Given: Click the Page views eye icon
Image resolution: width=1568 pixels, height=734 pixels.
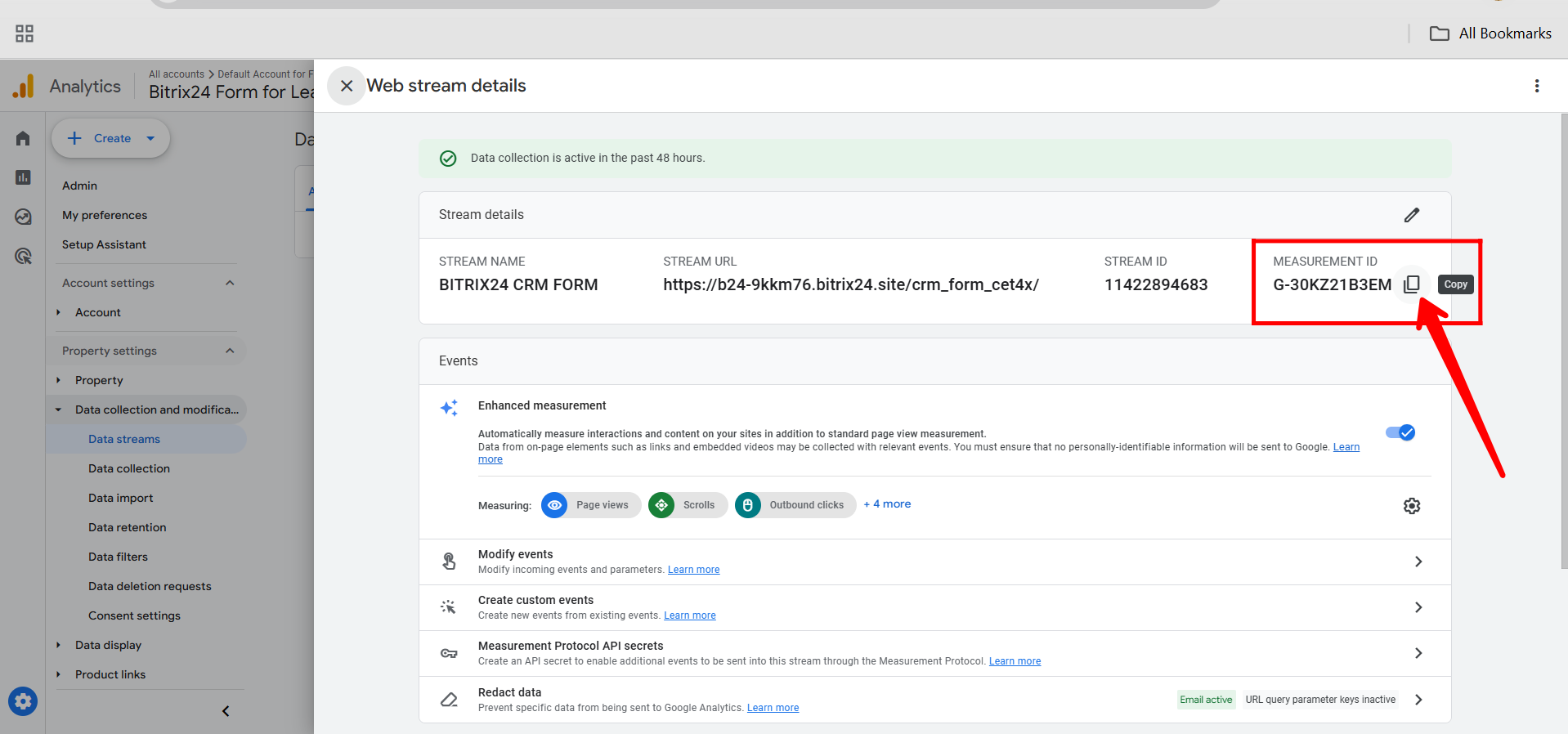Looking at the screenshot, I should [554, 505].
